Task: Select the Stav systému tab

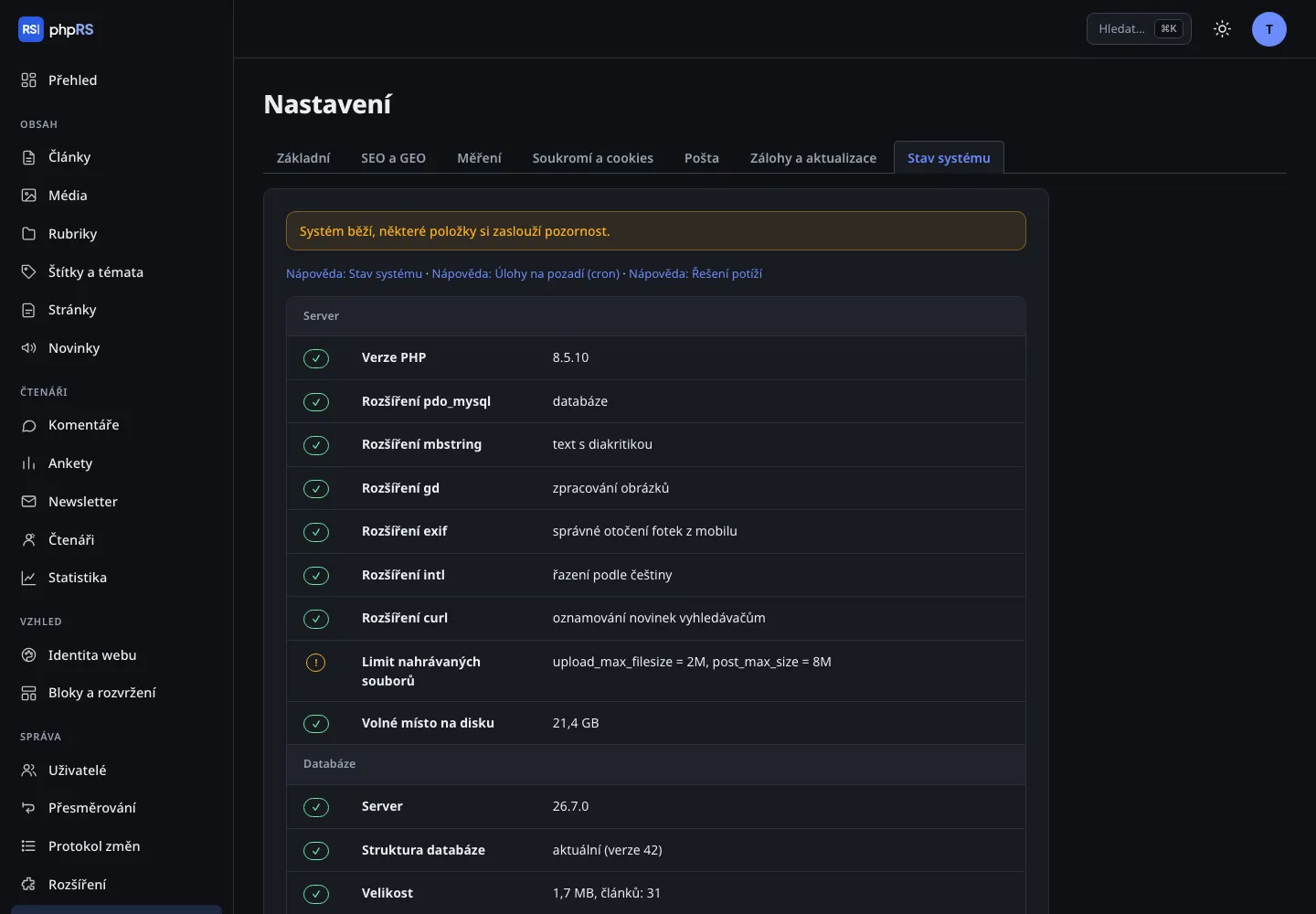Action: (x=949, y=158)
